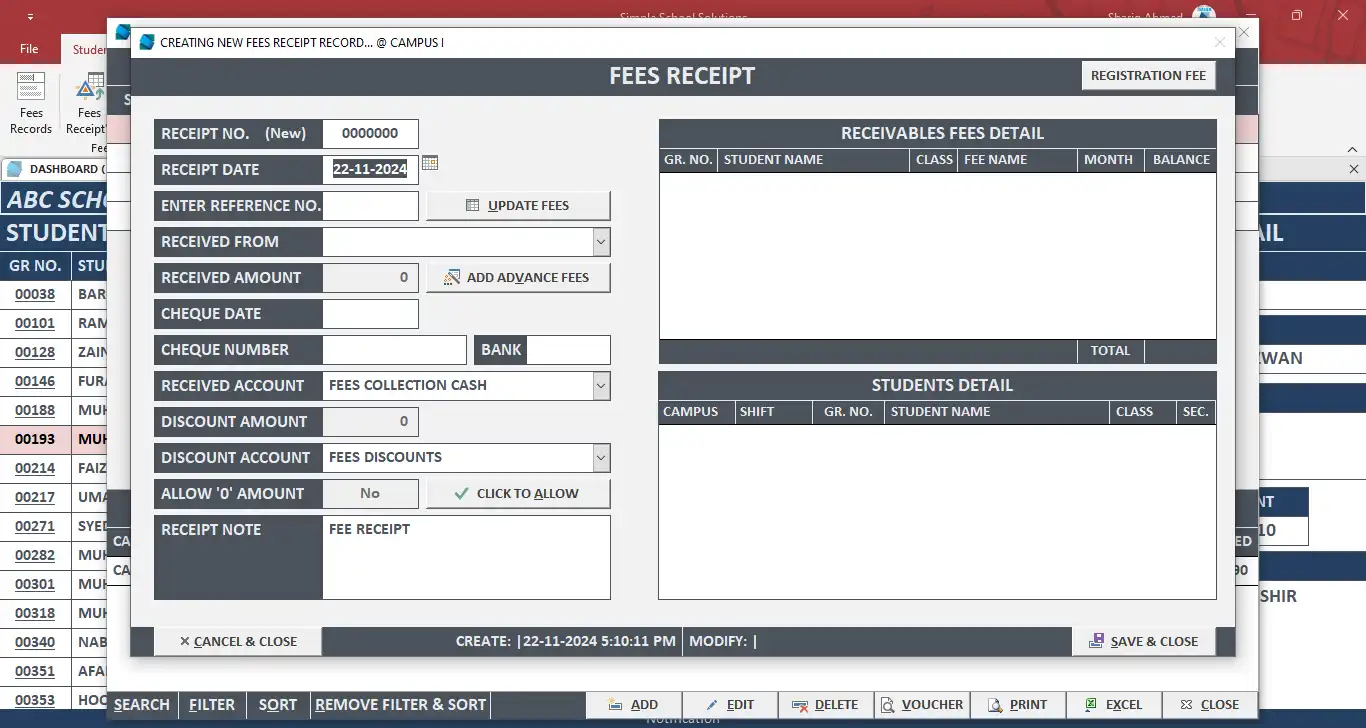Toggle Allow '0' Amount setting
The image size is (1366, 728).
370,493
